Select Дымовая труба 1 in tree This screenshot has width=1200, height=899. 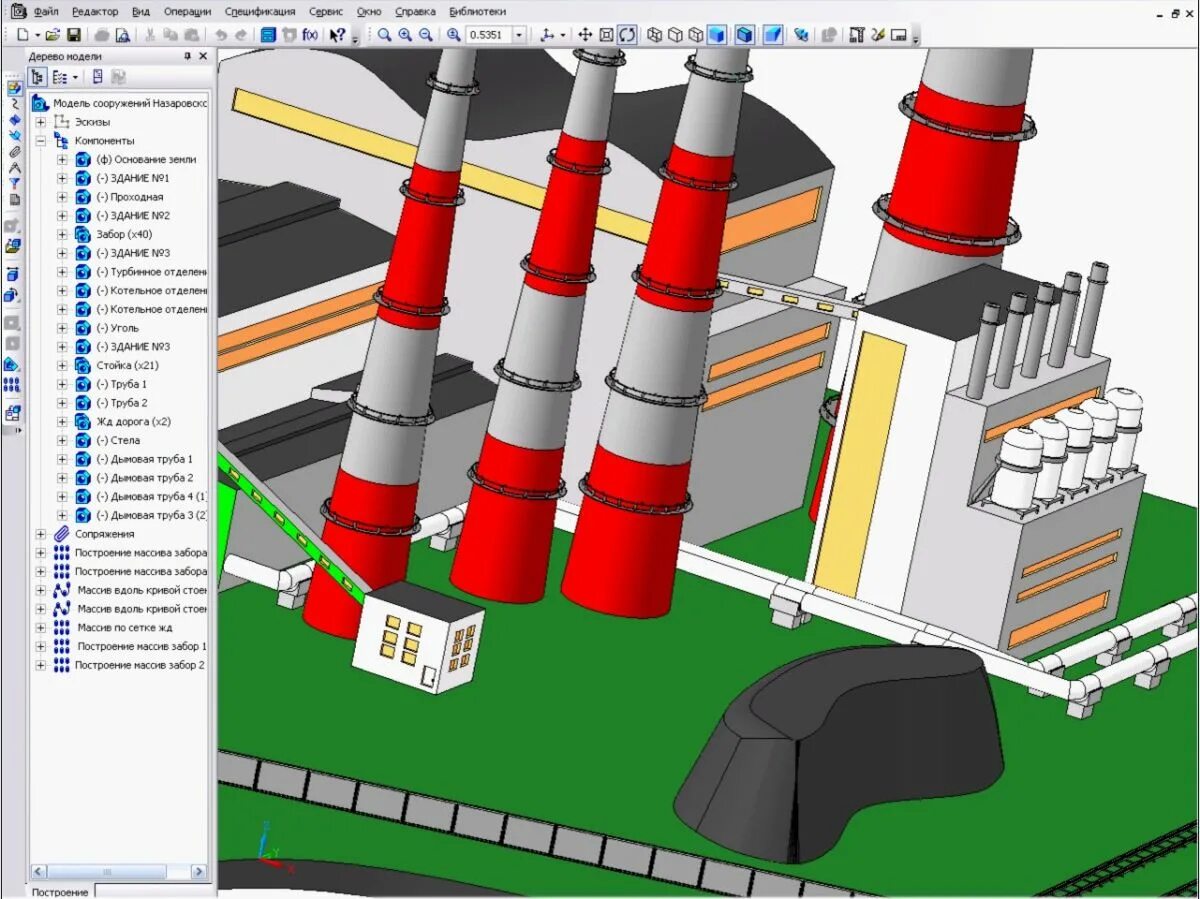pos(145,459)
